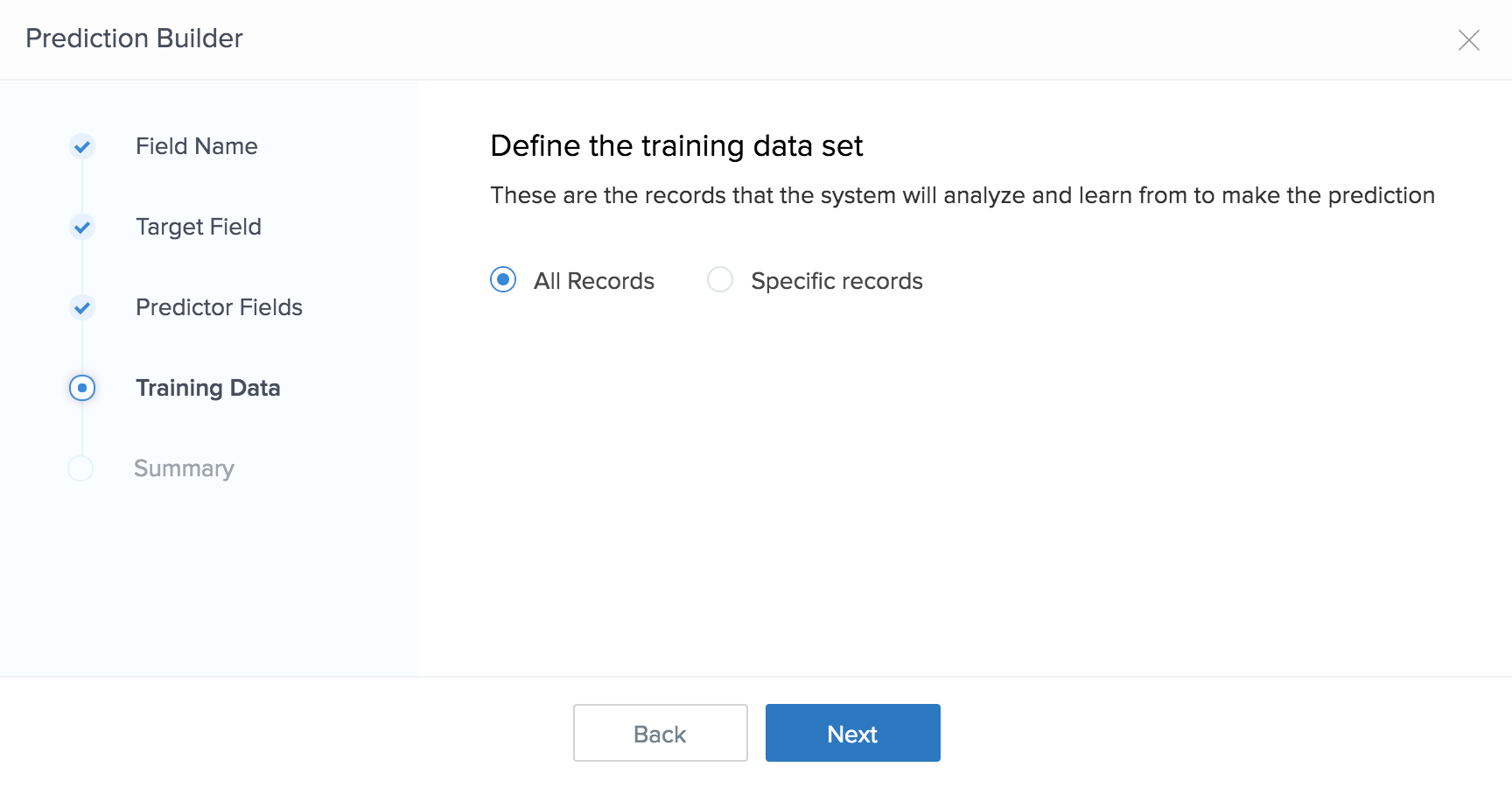This screenshot has width=1512, height=788.
Task: Close the Prediction Builder dialog
Action: (1468, 40)
